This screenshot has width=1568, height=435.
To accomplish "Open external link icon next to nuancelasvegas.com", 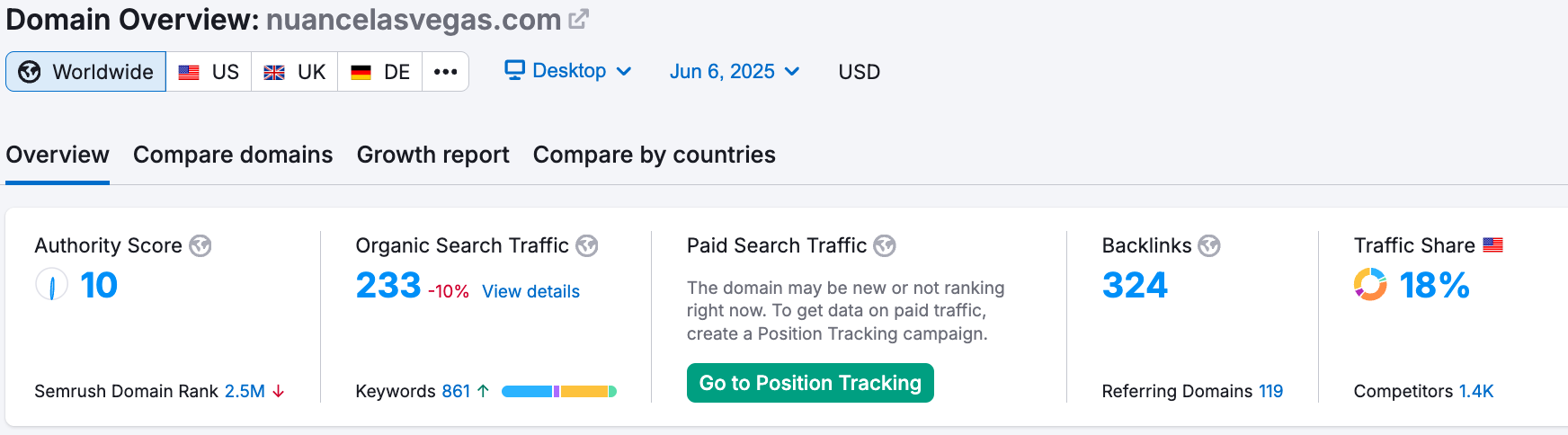I will (579, 19).
